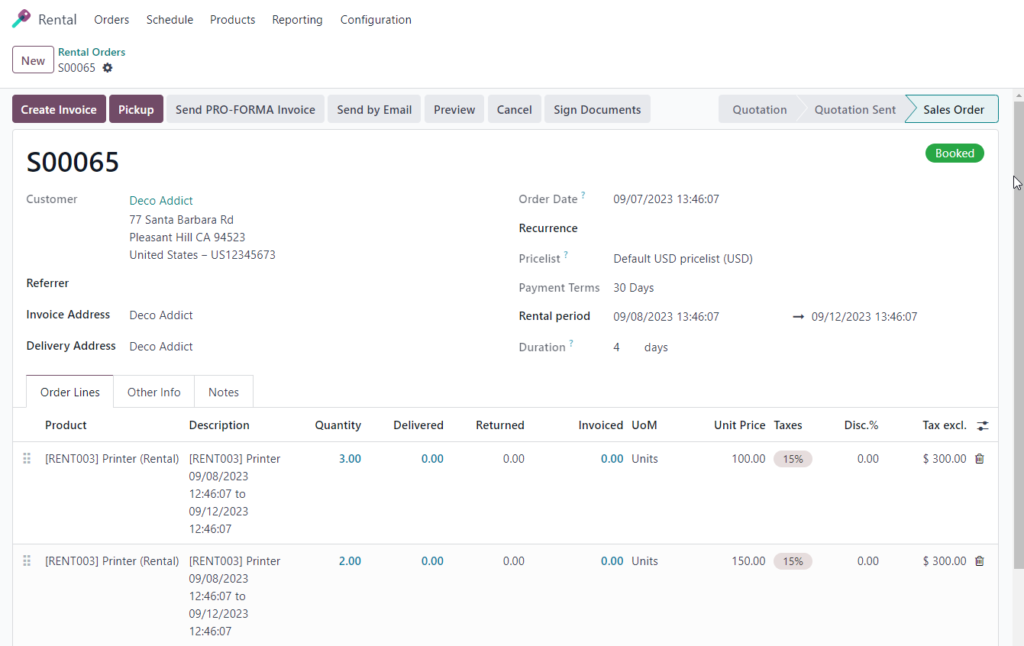Open the Orders menu
Viewport: 1024px width, 646px height.
112,20
